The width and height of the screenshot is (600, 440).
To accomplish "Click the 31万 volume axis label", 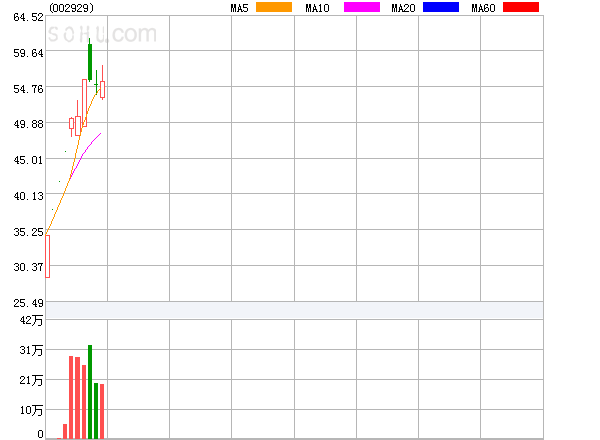I will coord(31,350).
